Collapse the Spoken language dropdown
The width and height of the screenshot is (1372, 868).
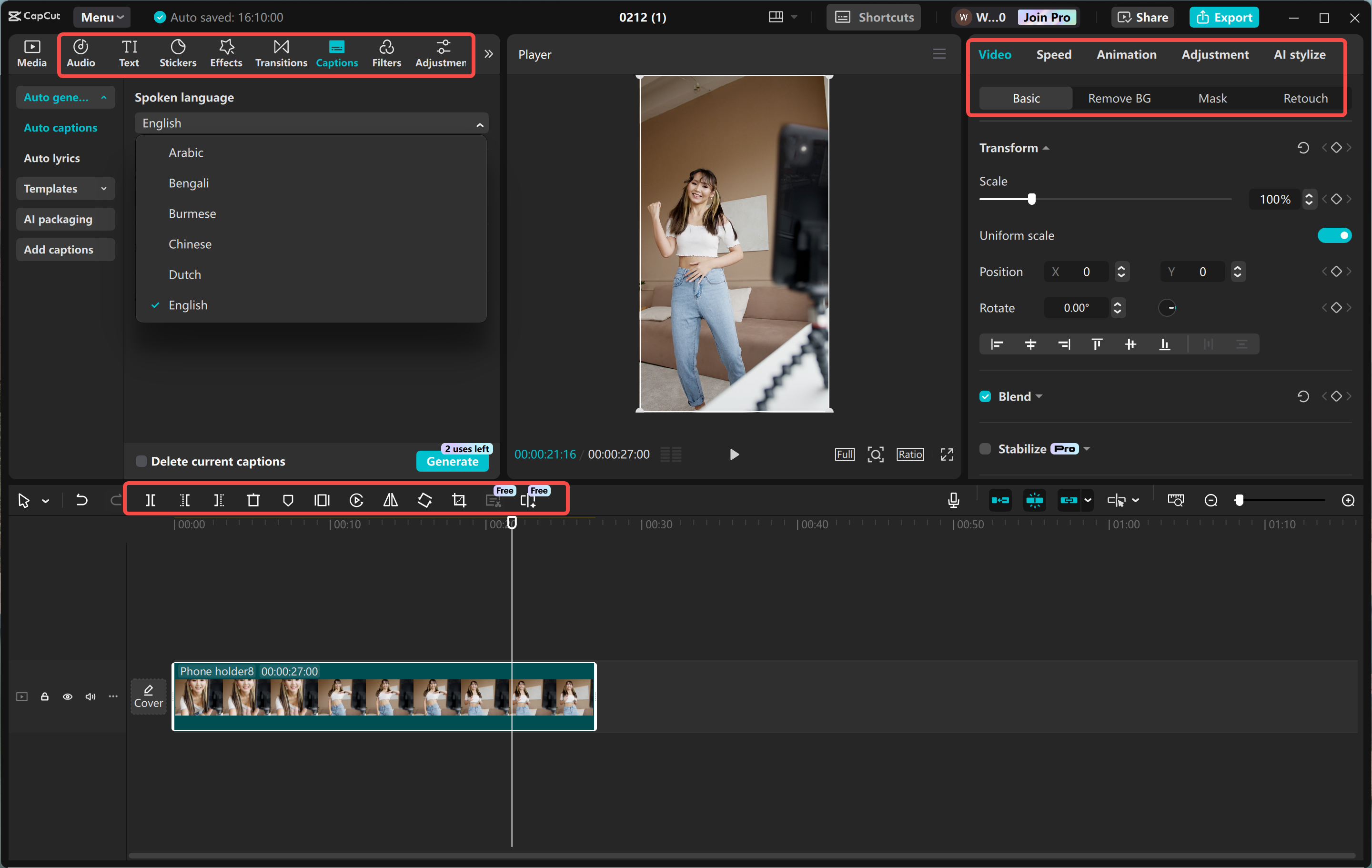pos(479,122)
